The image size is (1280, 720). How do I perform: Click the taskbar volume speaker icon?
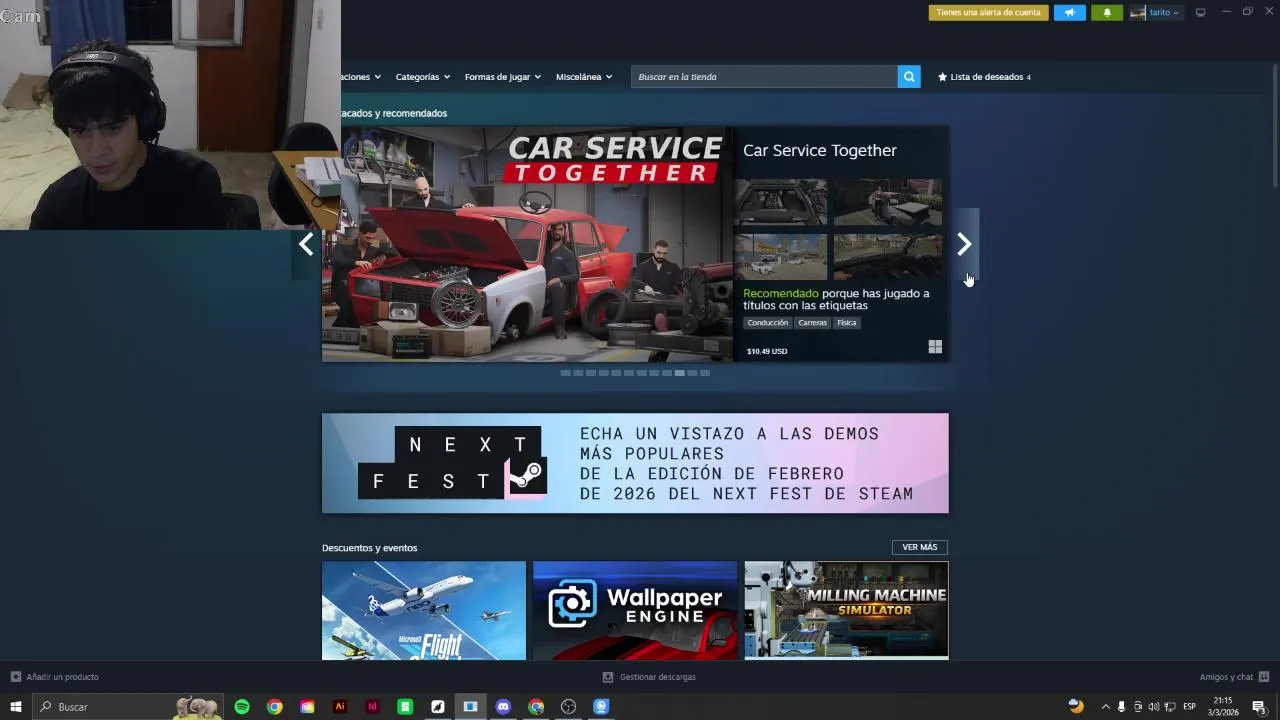pos(1153,707)
